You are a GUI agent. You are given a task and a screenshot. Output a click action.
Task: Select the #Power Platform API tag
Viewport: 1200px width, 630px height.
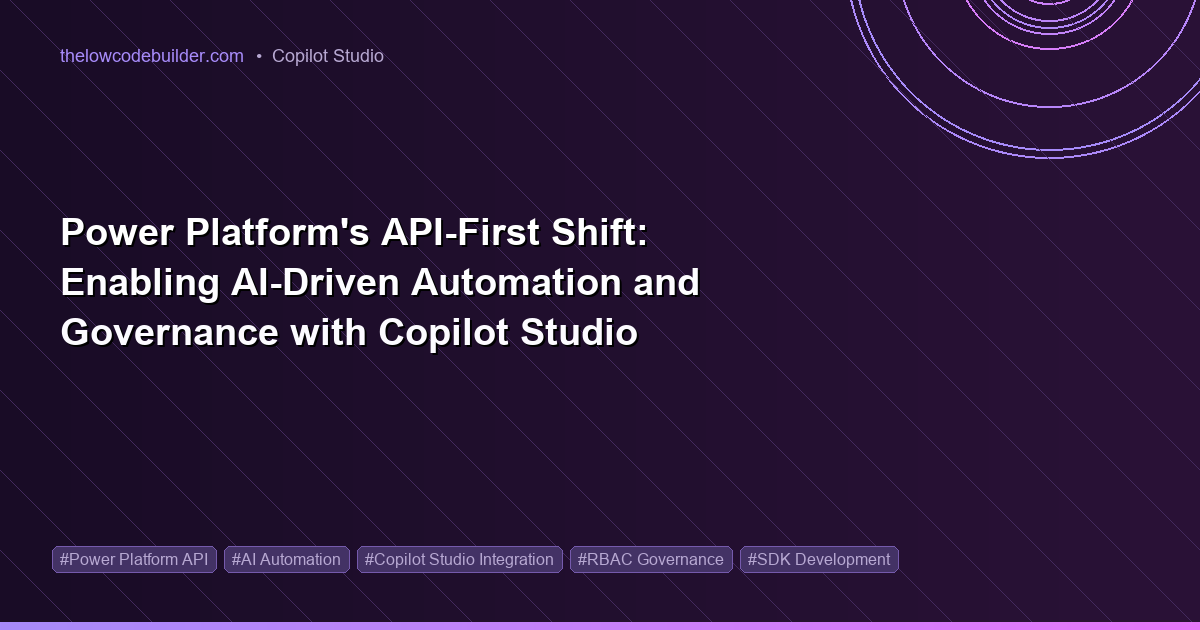point(134,560)
